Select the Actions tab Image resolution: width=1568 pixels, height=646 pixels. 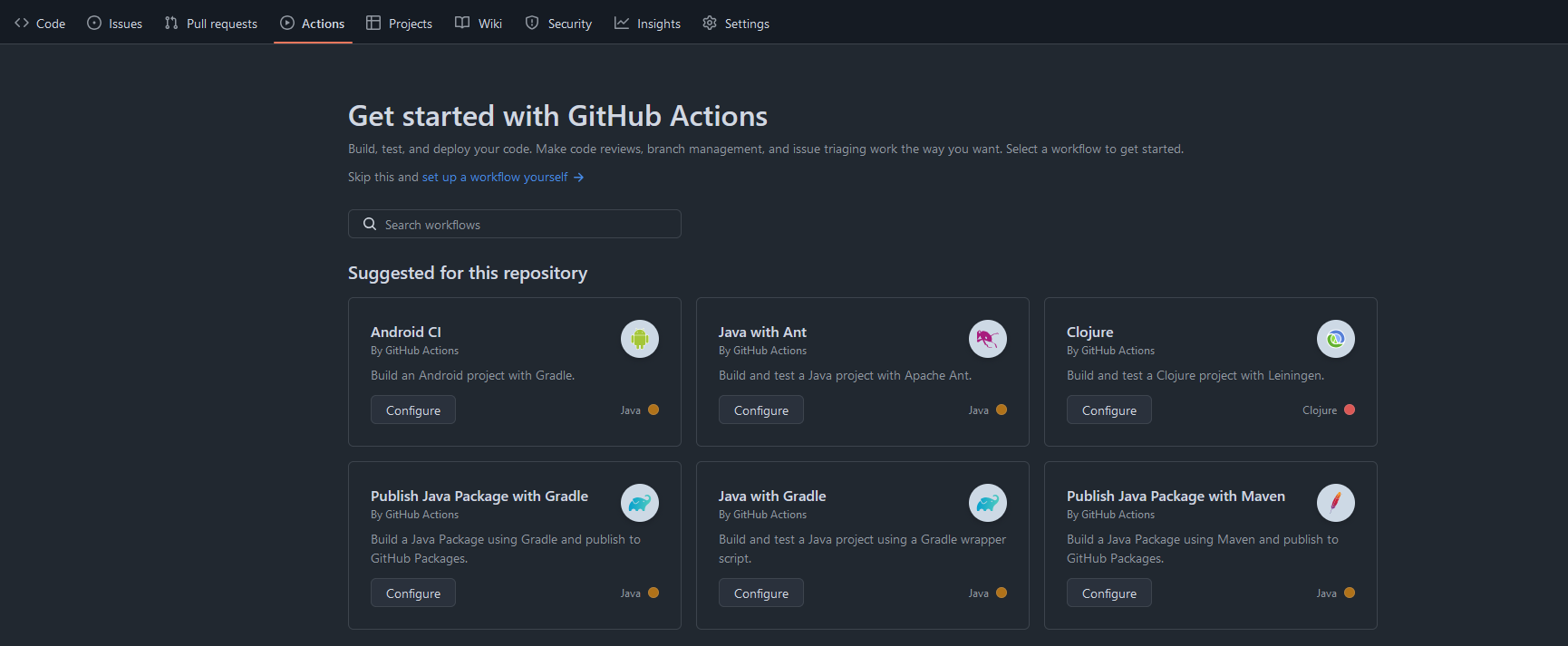pyautogui.click(x=313, y=23)
